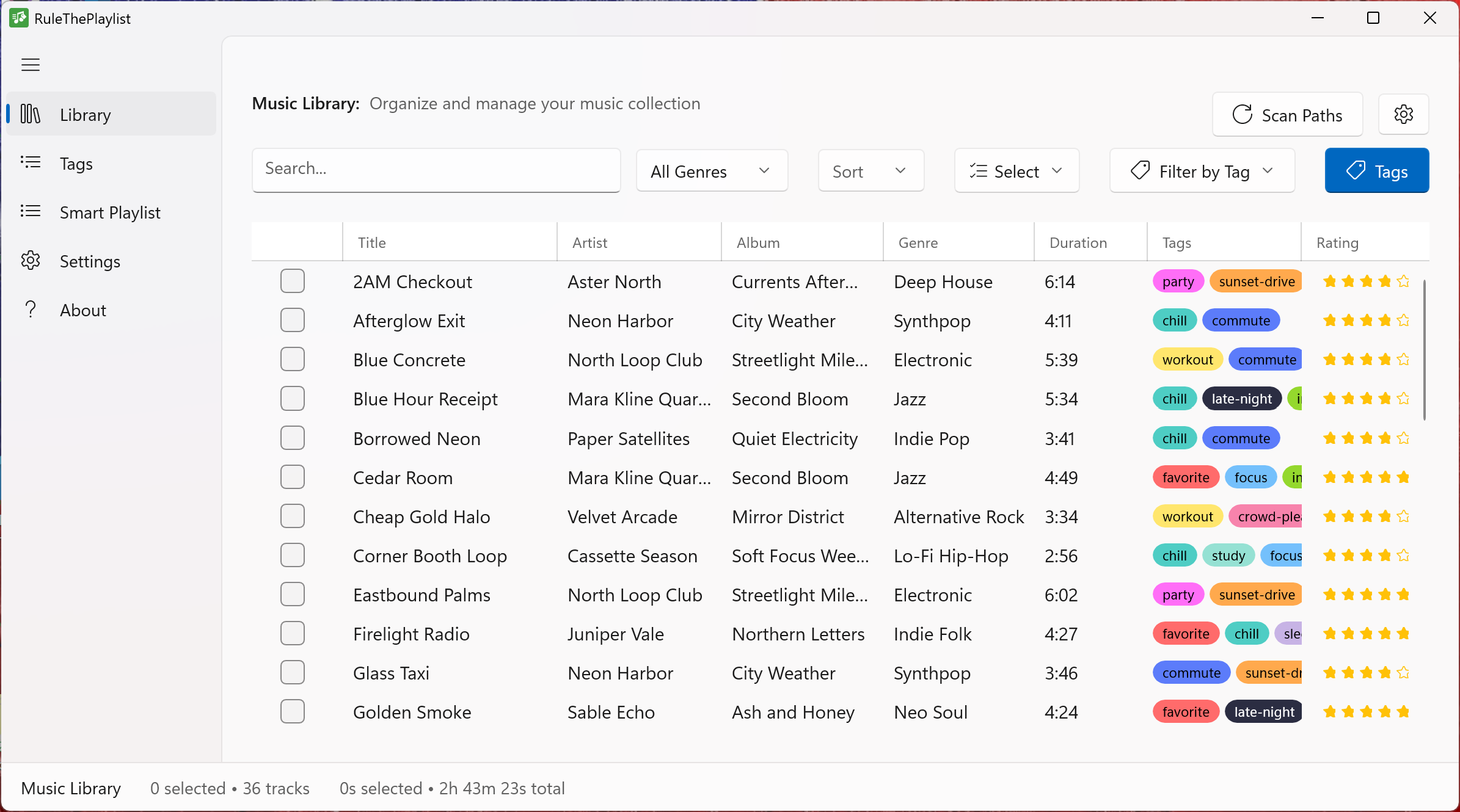This screenshot has width=1460, height=812.
Task: Focus the Search input field
Action: [436, 169]
